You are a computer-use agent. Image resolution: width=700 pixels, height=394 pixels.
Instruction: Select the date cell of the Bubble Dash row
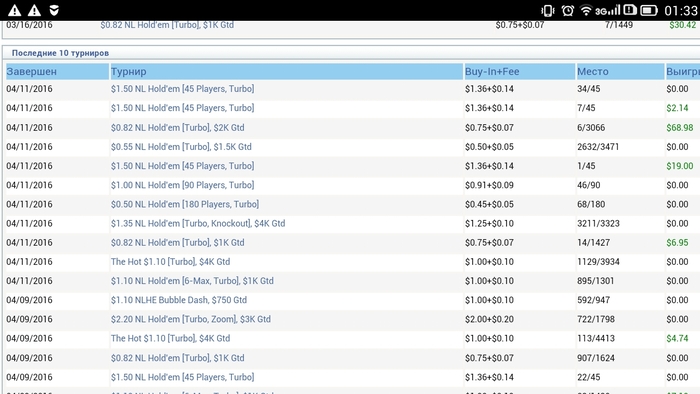(29, 300)
